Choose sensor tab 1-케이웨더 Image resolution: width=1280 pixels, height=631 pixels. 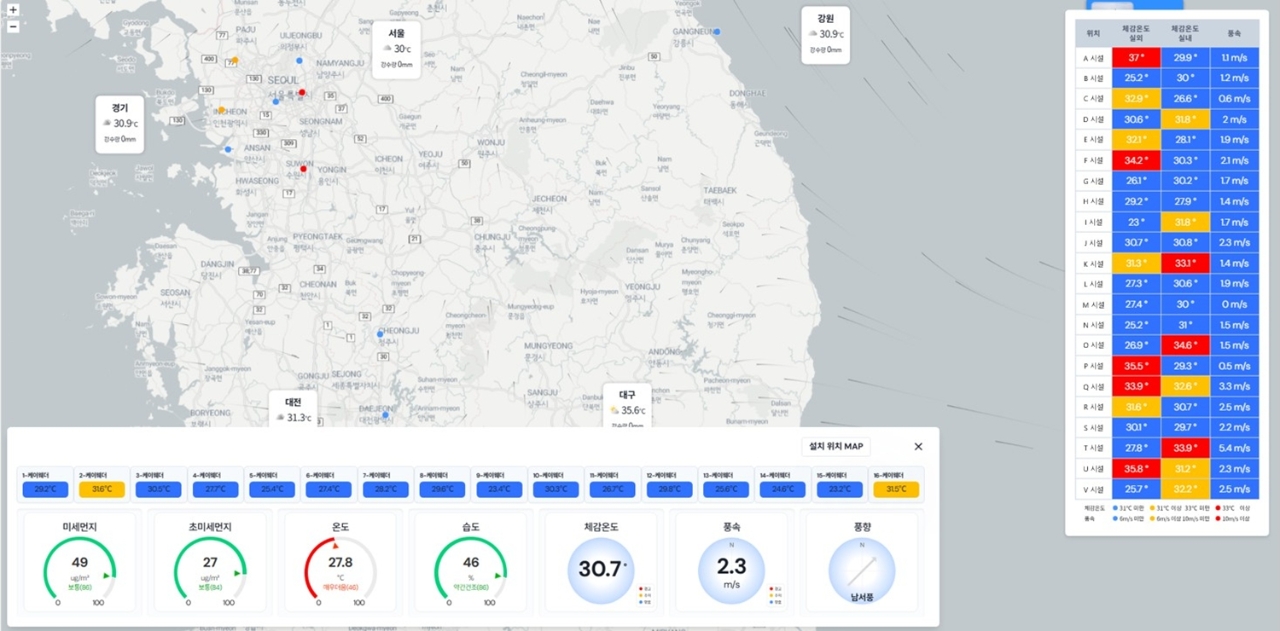point(45,484)
